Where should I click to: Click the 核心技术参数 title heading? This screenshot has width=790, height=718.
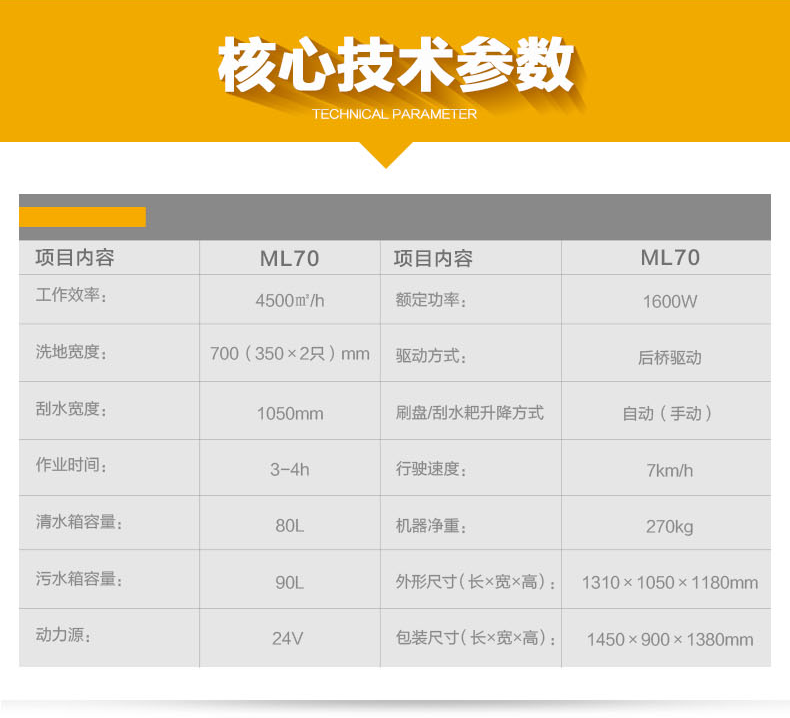tap(395, 66)
